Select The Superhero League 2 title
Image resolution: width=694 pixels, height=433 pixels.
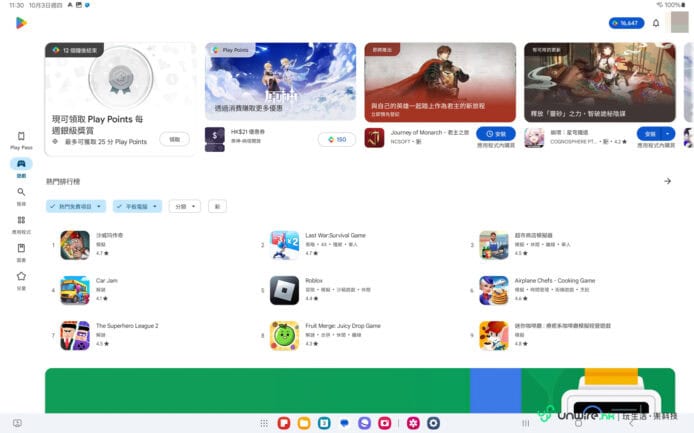pyautogui.click(x=127, y=325)
